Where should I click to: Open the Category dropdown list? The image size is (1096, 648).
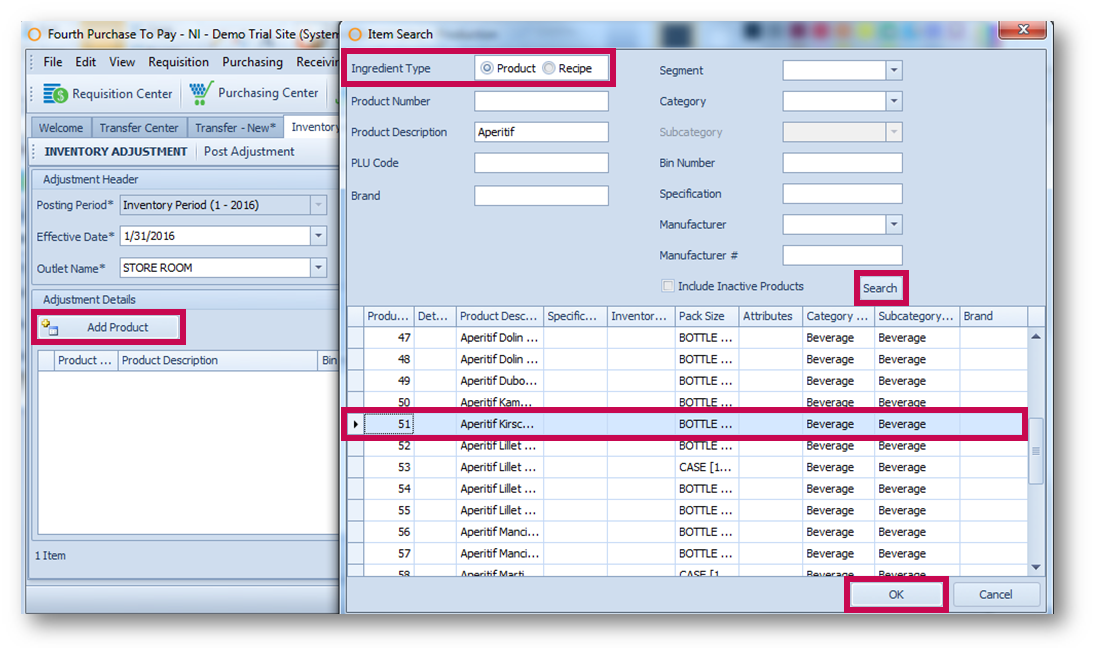pos(894,102)
